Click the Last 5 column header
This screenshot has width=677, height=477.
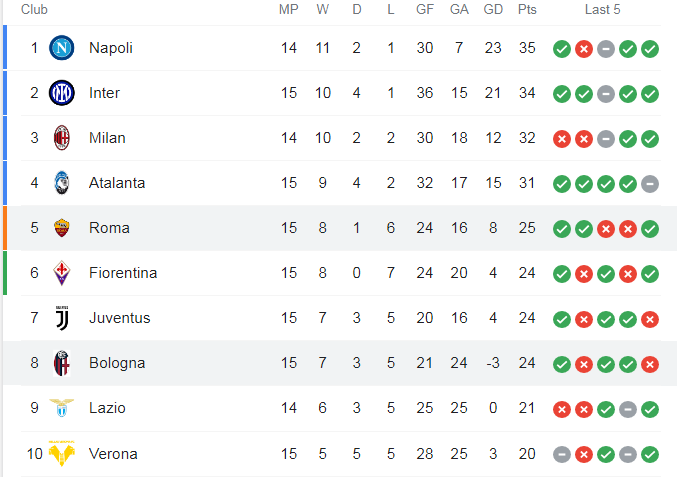(602, 9)
